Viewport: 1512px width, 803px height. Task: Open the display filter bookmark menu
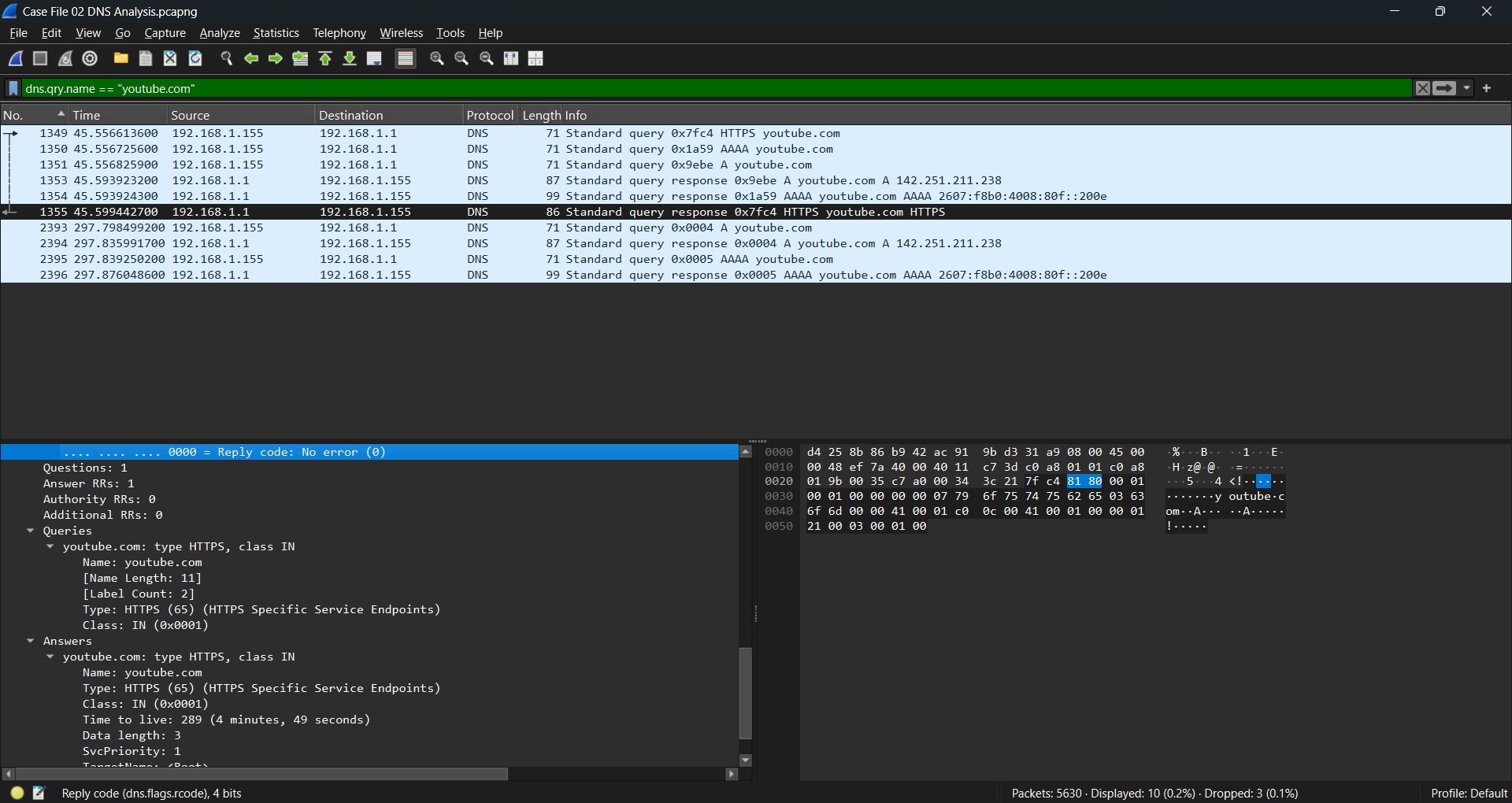click(x=13, y=88)
